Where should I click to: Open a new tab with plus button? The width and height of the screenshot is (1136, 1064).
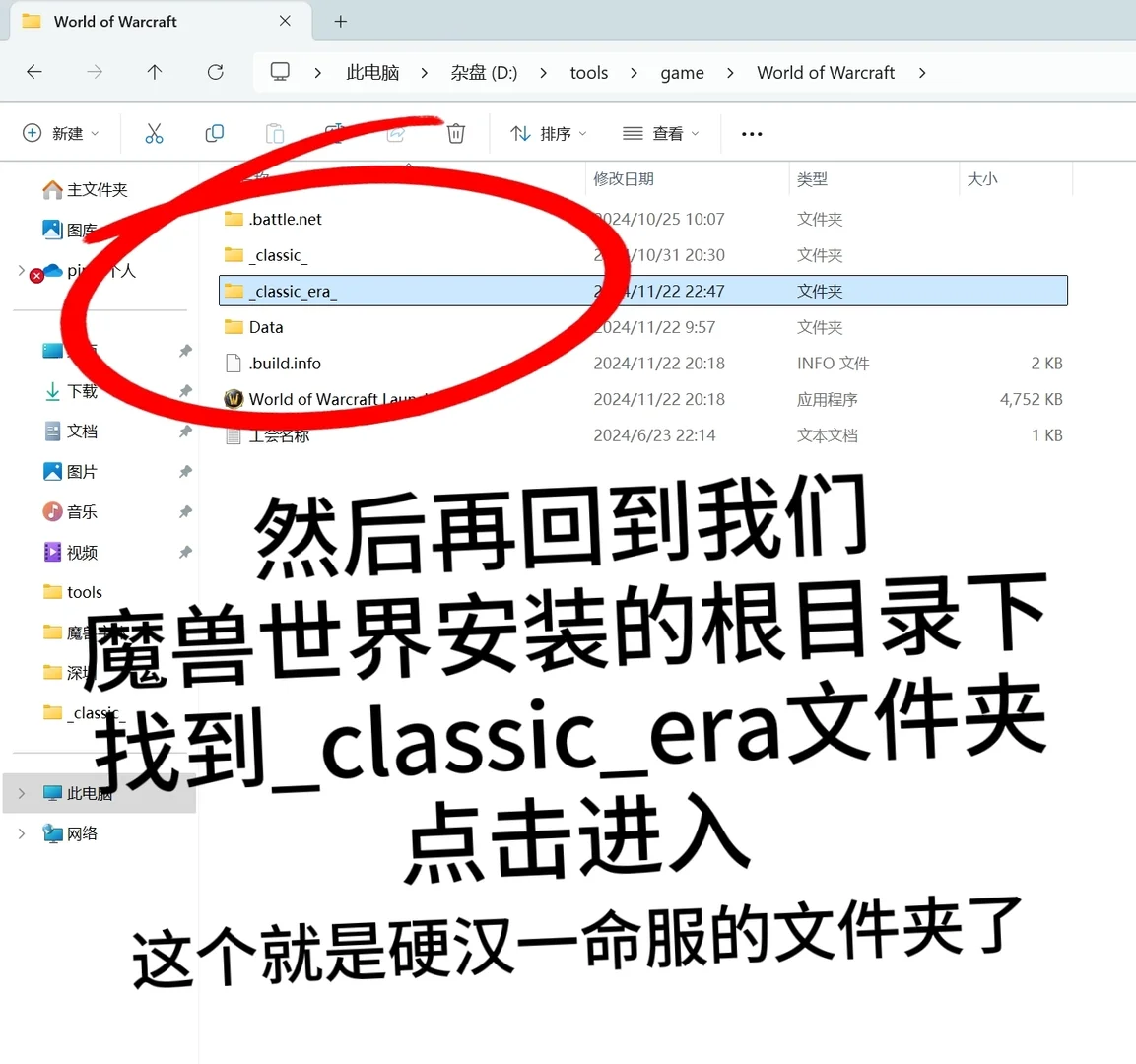click(341, 21)
